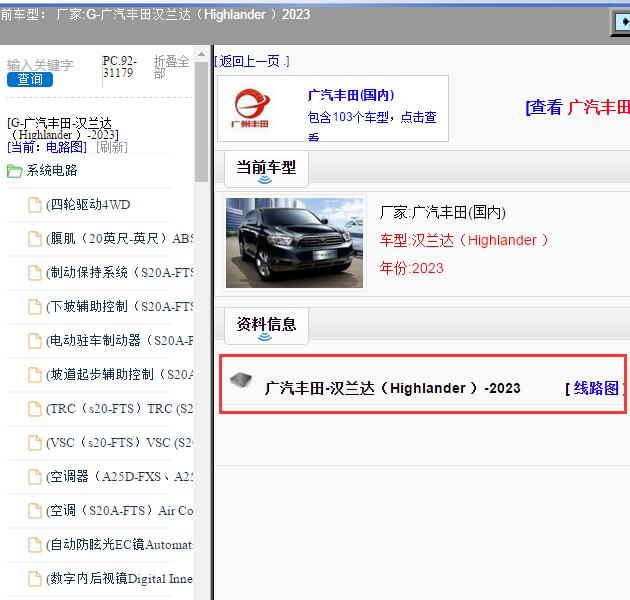
Task: Click [返回上一页] to go back
Action: point(252,61)
